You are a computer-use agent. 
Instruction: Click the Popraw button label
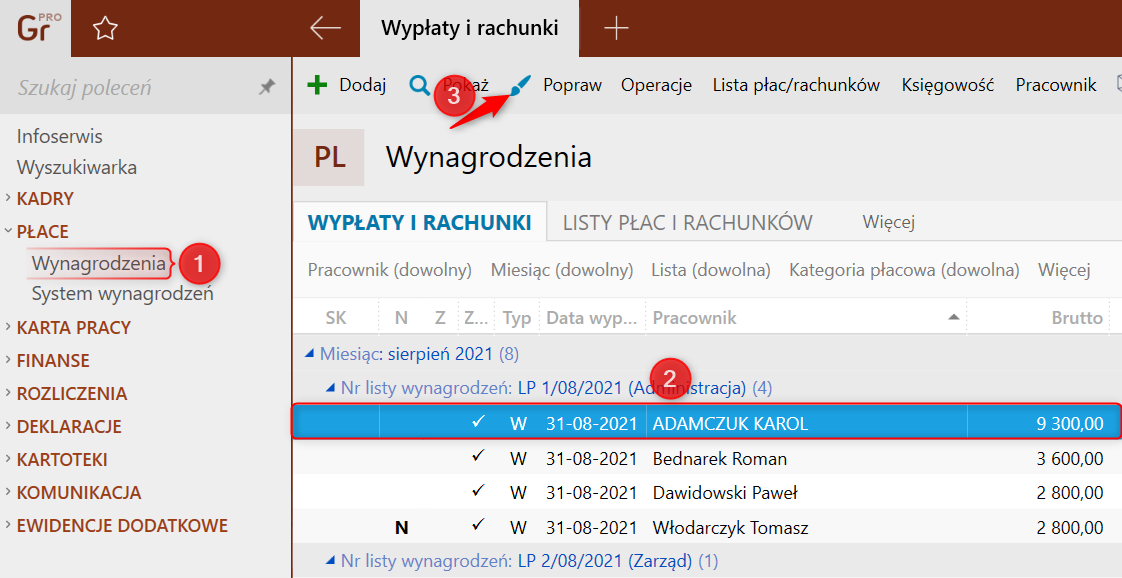[572, 85]
